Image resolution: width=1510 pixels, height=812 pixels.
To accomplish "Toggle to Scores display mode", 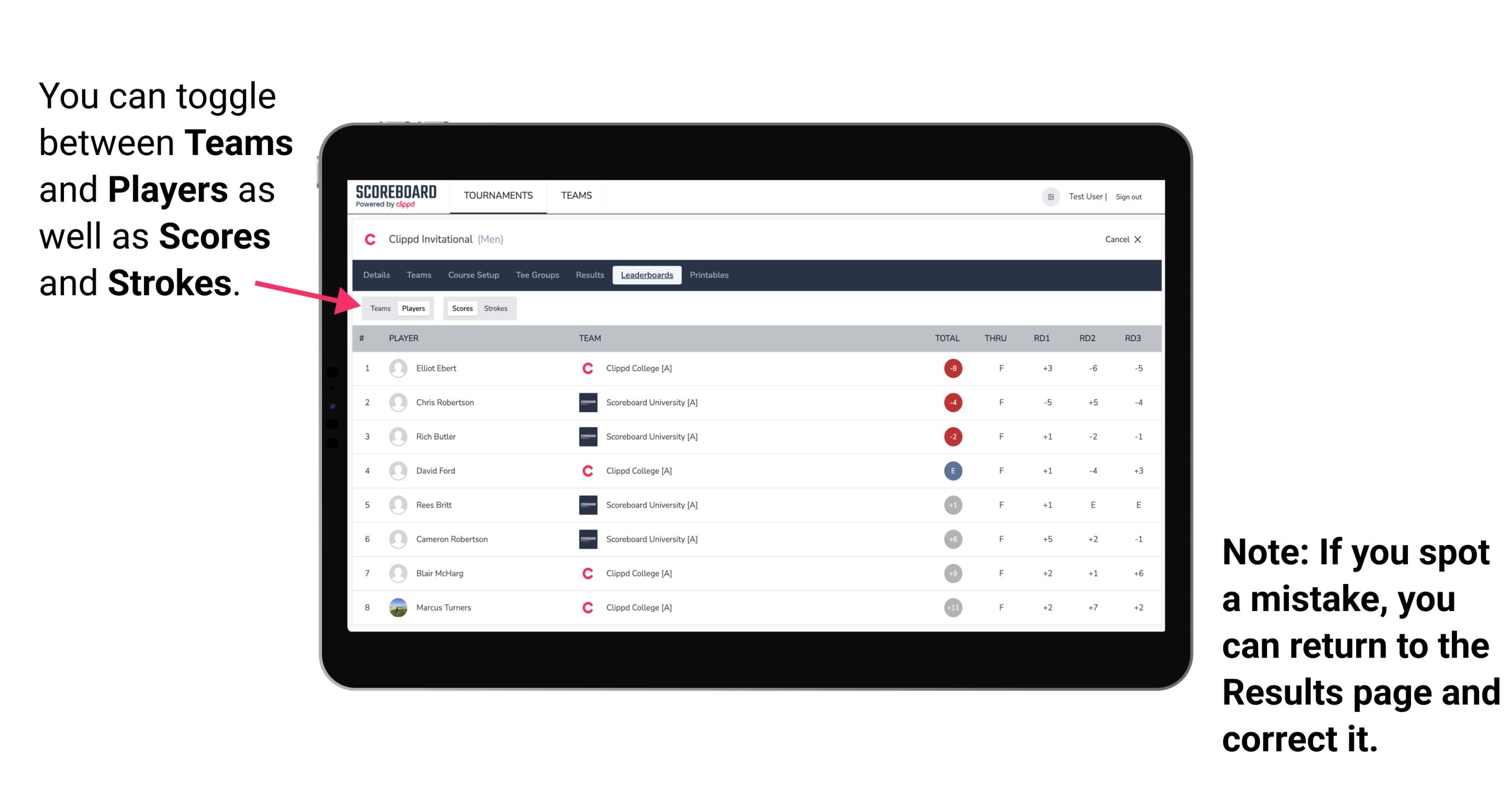I will point(461,308).
